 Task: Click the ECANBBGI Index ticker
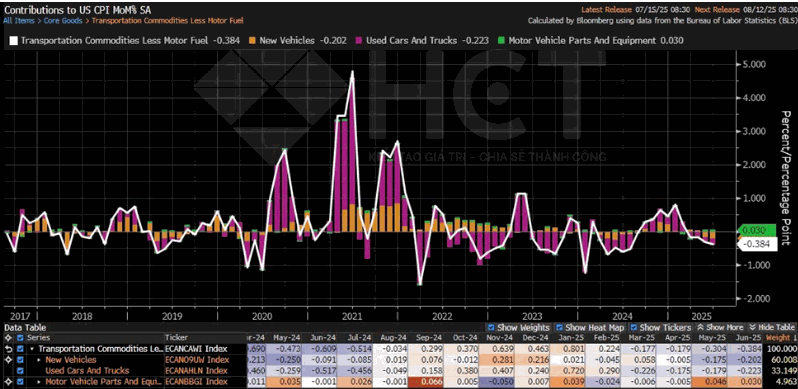(195, 381)
